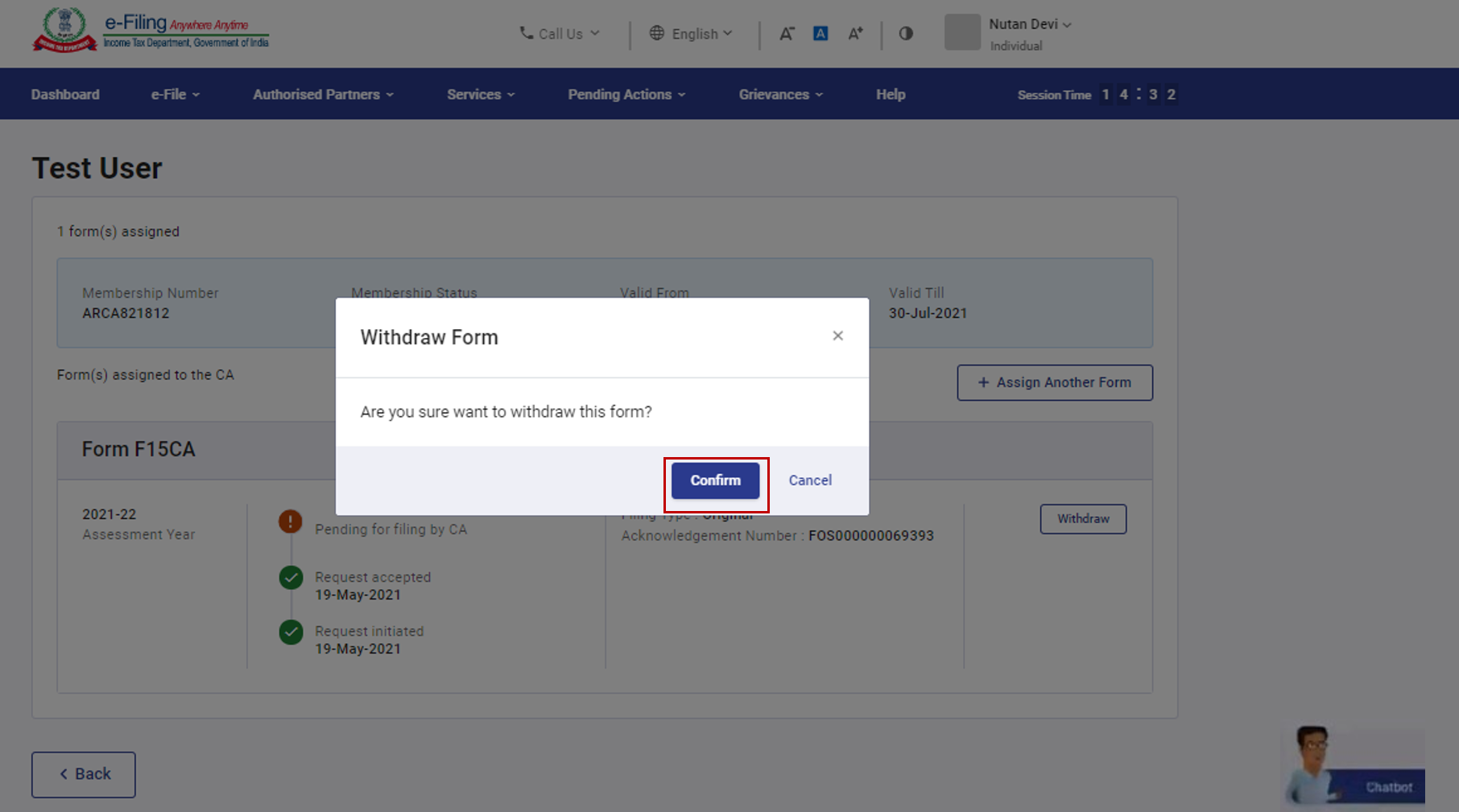Image resolution: width=1459 pixels, height=812 pixels.
Task: Open the Pending Actions menu
Action: pos(626,94)
